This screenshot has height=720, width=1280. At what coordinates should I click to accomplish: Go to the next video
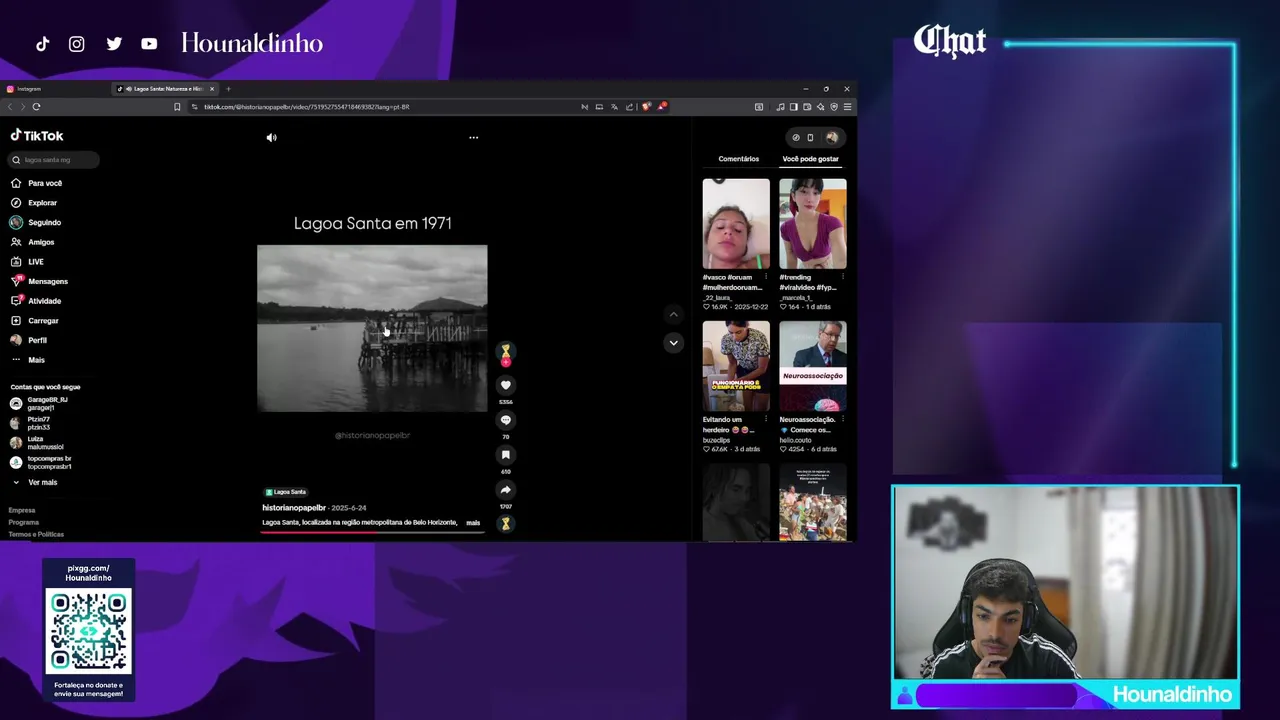[x=673, y=343]
